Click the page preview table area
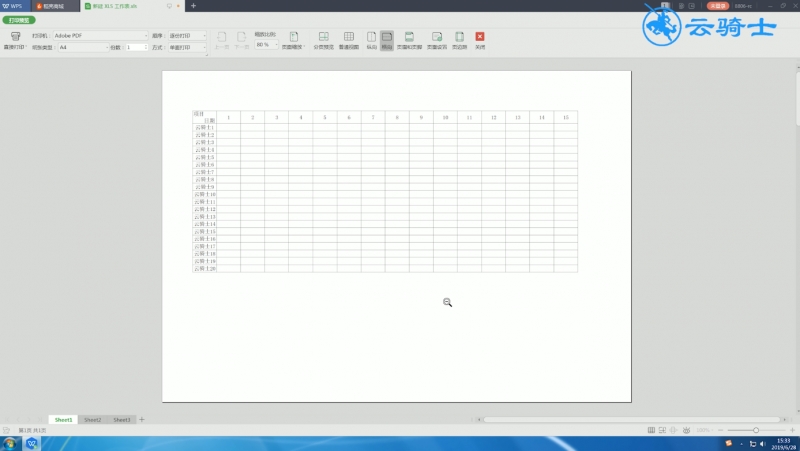Image resolution: width=800 pixels, height=451 pixels. [385, 191]
